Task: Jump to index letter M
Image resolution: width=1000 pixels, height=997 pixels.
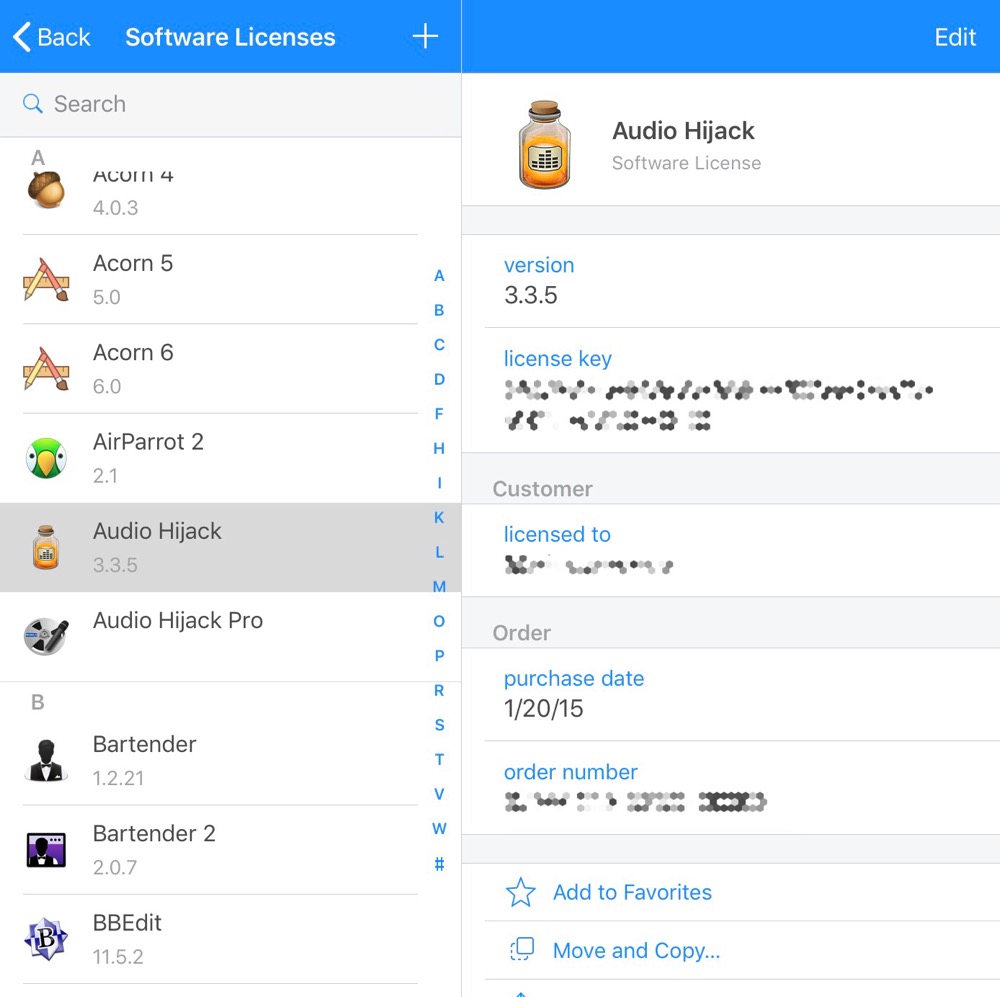Action: (x=439, y=586)
